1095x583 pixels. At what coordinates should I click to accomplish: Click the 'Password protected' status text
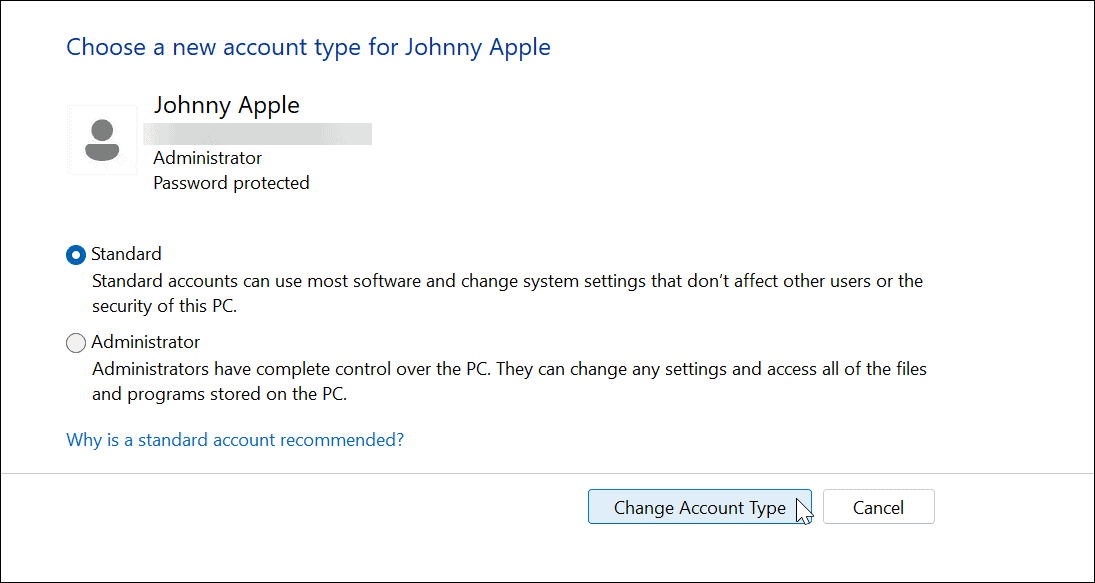click(x=231, y=183)
